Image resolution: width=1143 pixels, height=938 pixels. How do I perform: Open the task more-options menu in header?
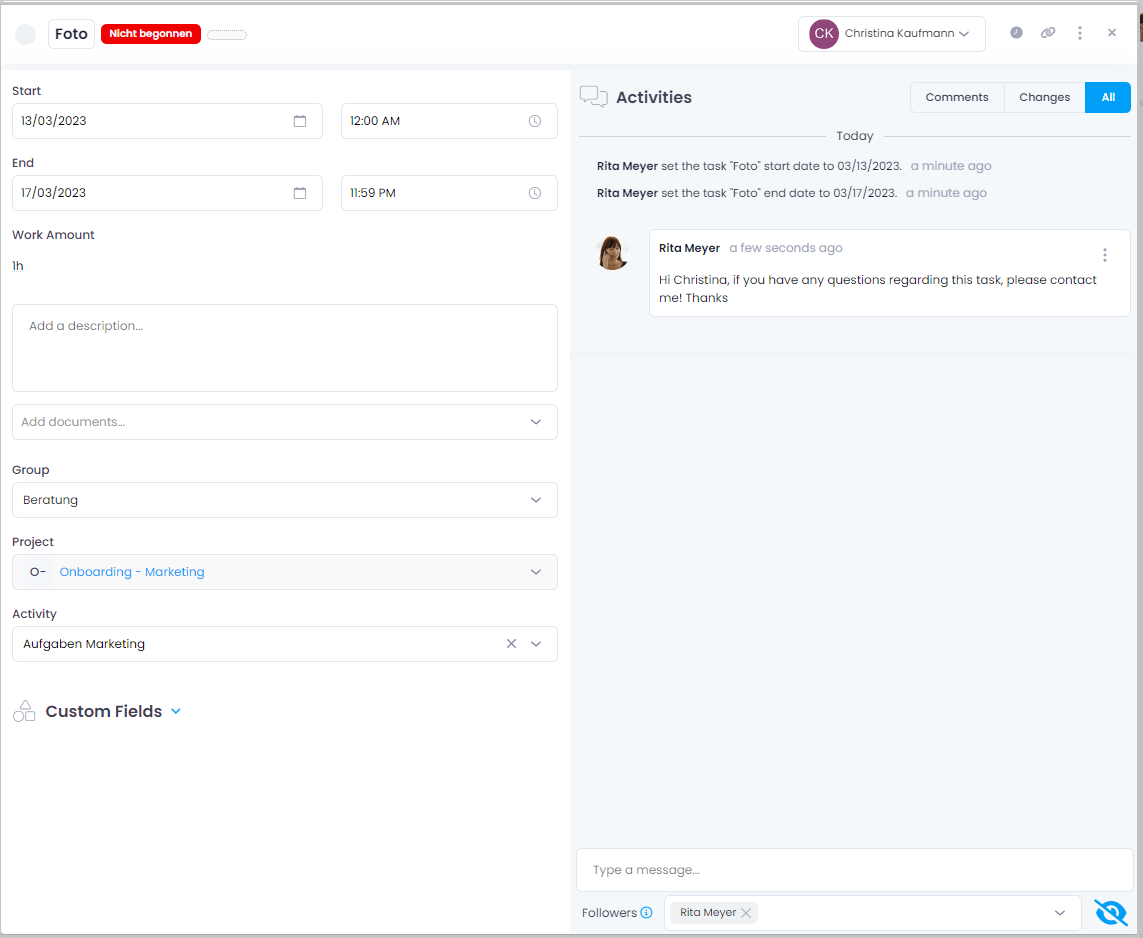click(1080, 33)
